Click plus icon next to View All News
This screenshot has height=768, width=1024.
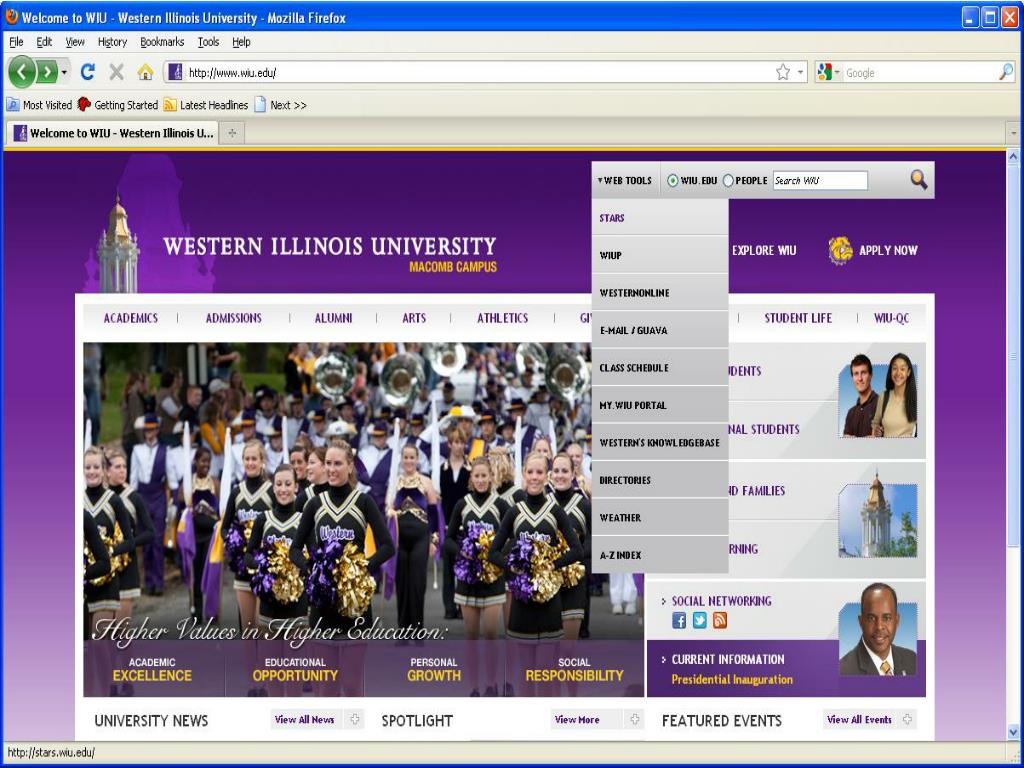(355, 719)
